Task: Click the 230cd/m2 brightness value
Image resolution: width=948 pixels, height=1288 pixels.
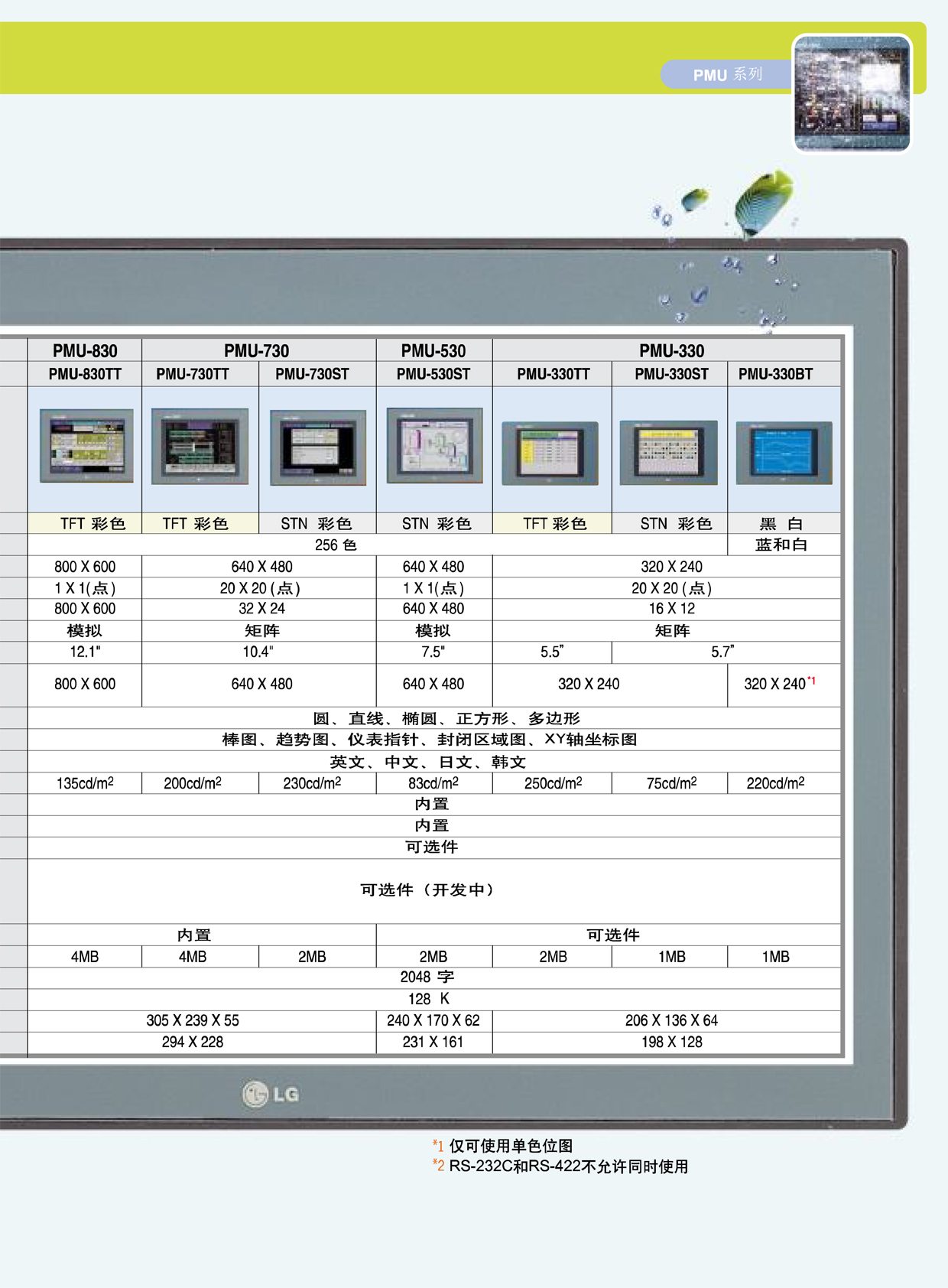Action: tap(312, 783)
